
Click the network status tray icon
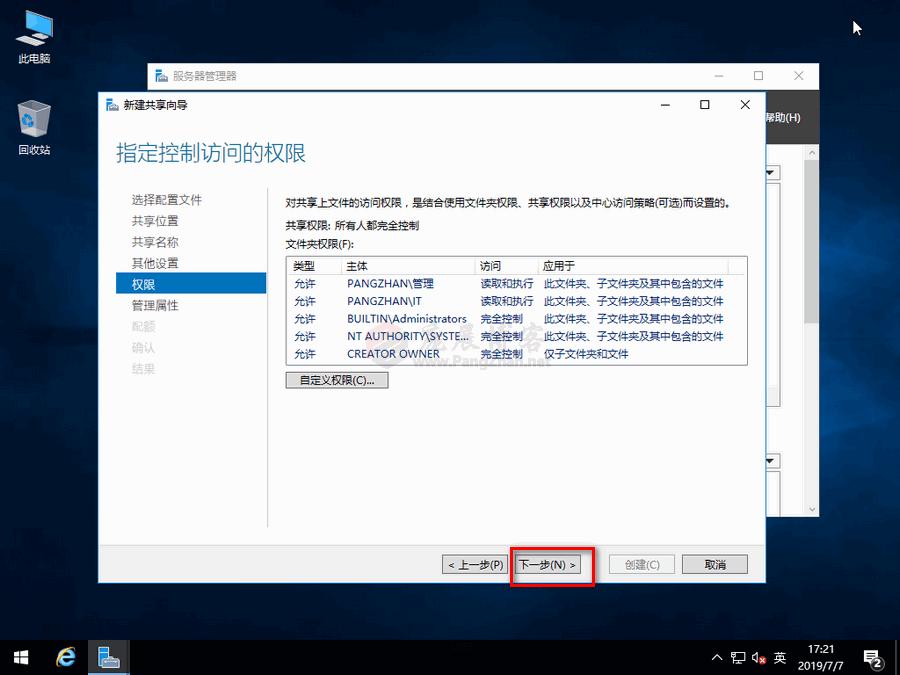pos(737,658)
